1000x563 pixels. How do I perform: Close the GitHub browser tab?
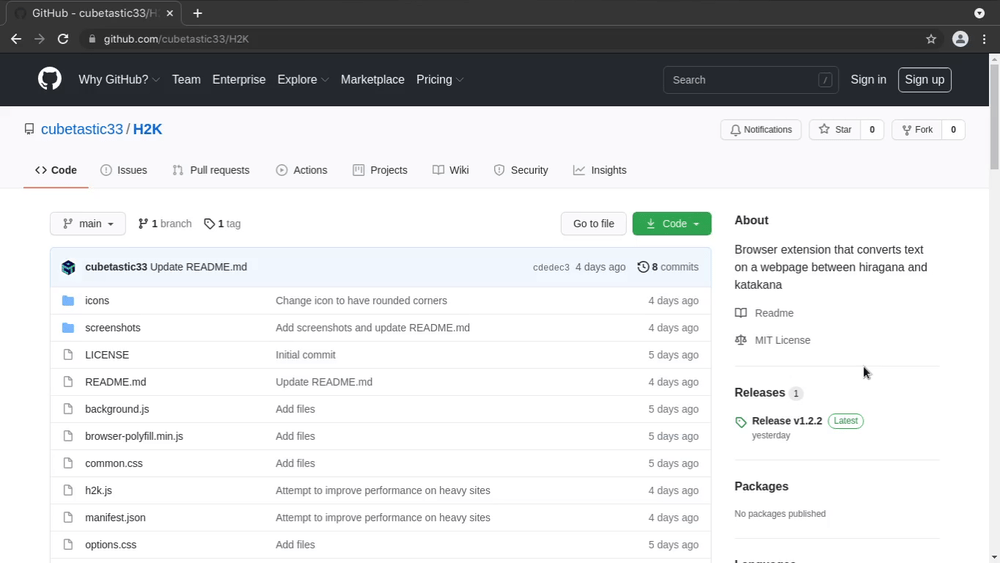(x=170, y=13)
